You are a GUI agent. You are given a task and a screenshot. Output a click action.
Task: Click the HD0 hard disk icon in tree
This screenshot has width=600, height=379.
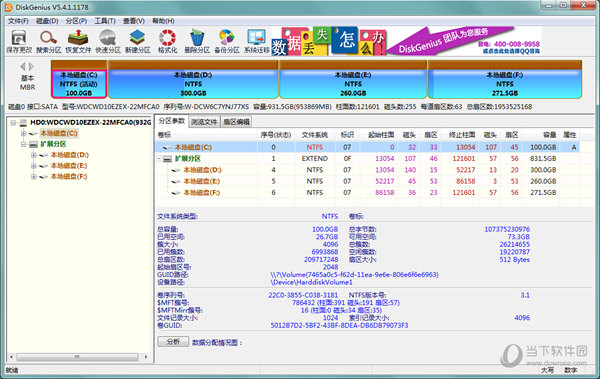click(23, 123)
